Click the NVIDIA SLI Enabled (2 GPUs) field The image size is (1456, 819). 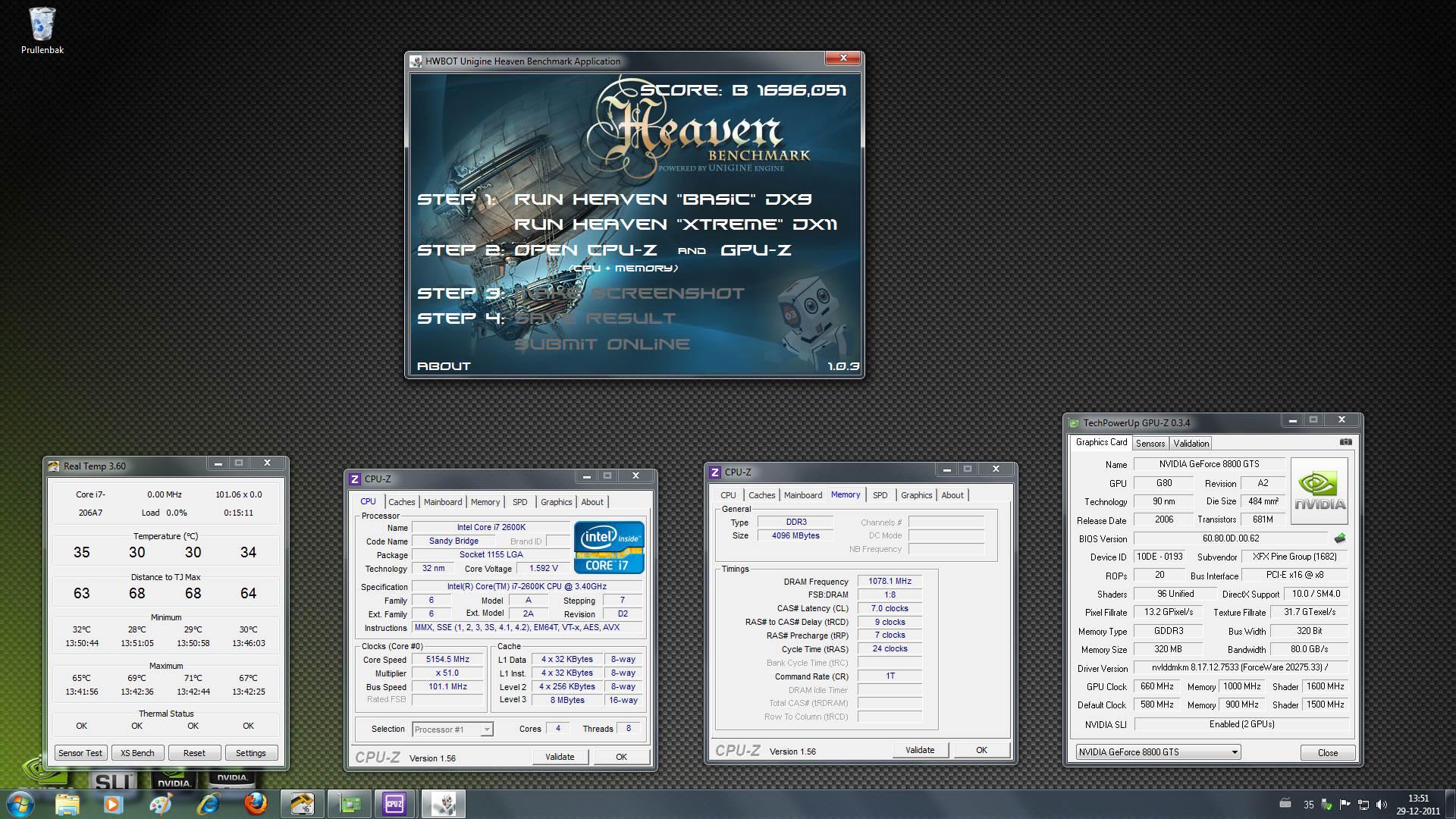pos(1241,724)
